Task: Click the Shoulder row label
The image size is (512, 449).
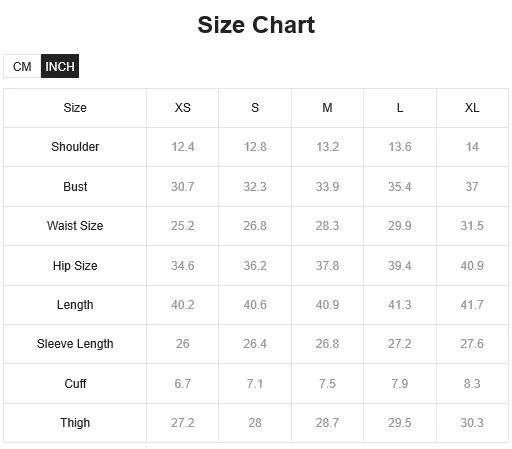Action: (75, 147)
